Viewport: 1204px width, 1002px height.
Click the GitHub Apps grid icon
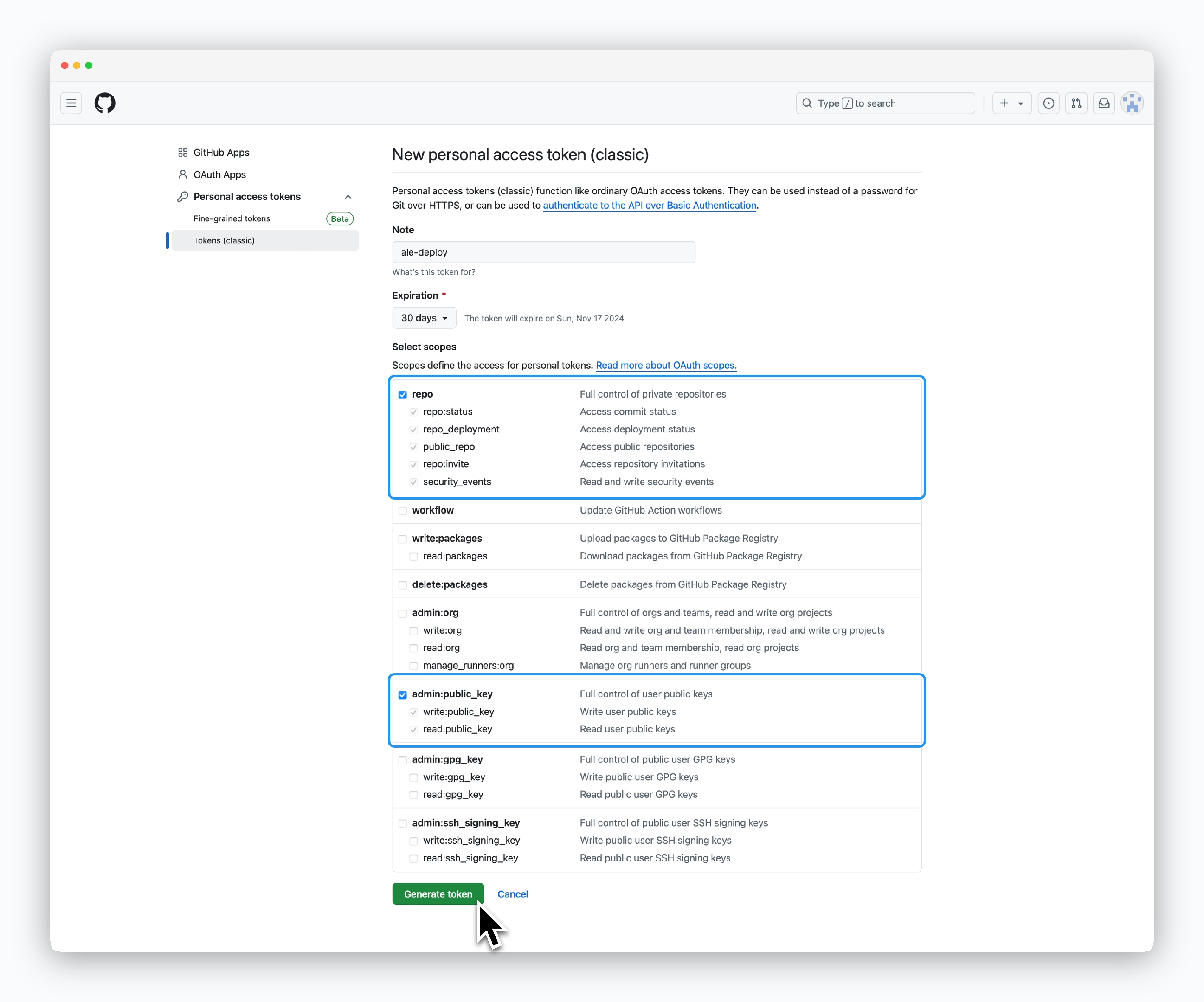183,153
